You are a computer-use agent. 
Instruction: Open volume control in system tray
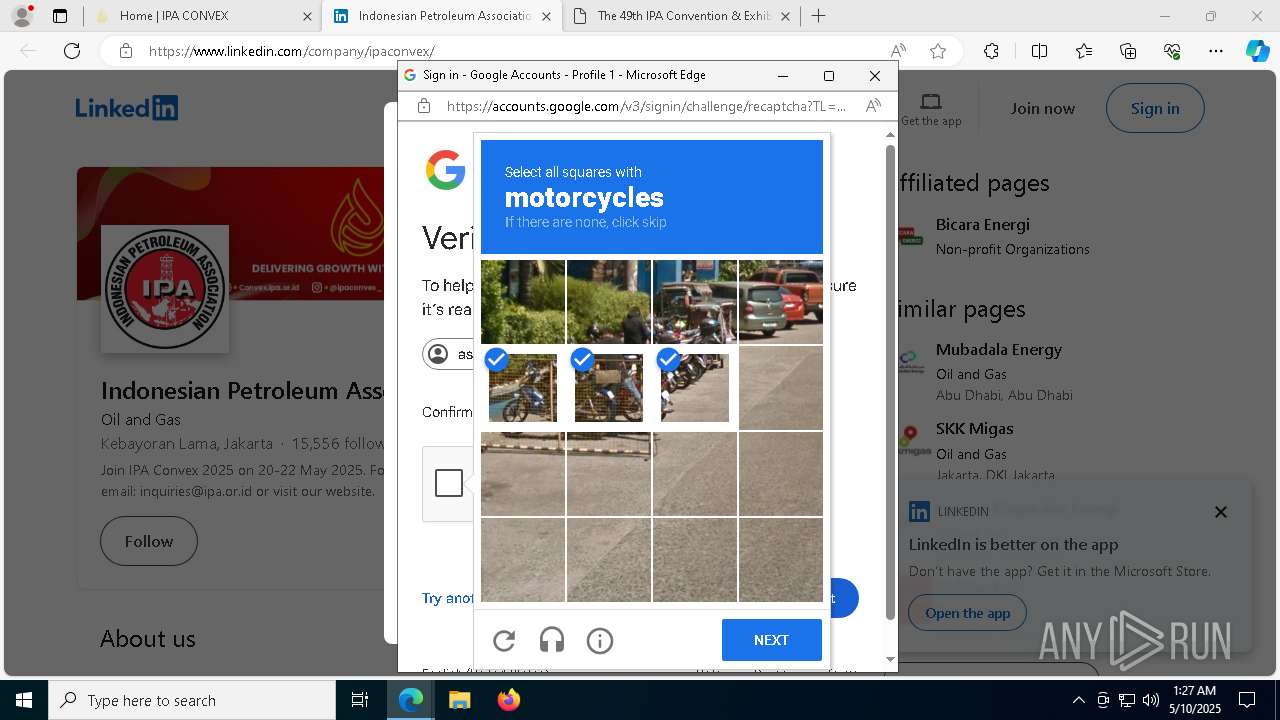coord(1150,700)
